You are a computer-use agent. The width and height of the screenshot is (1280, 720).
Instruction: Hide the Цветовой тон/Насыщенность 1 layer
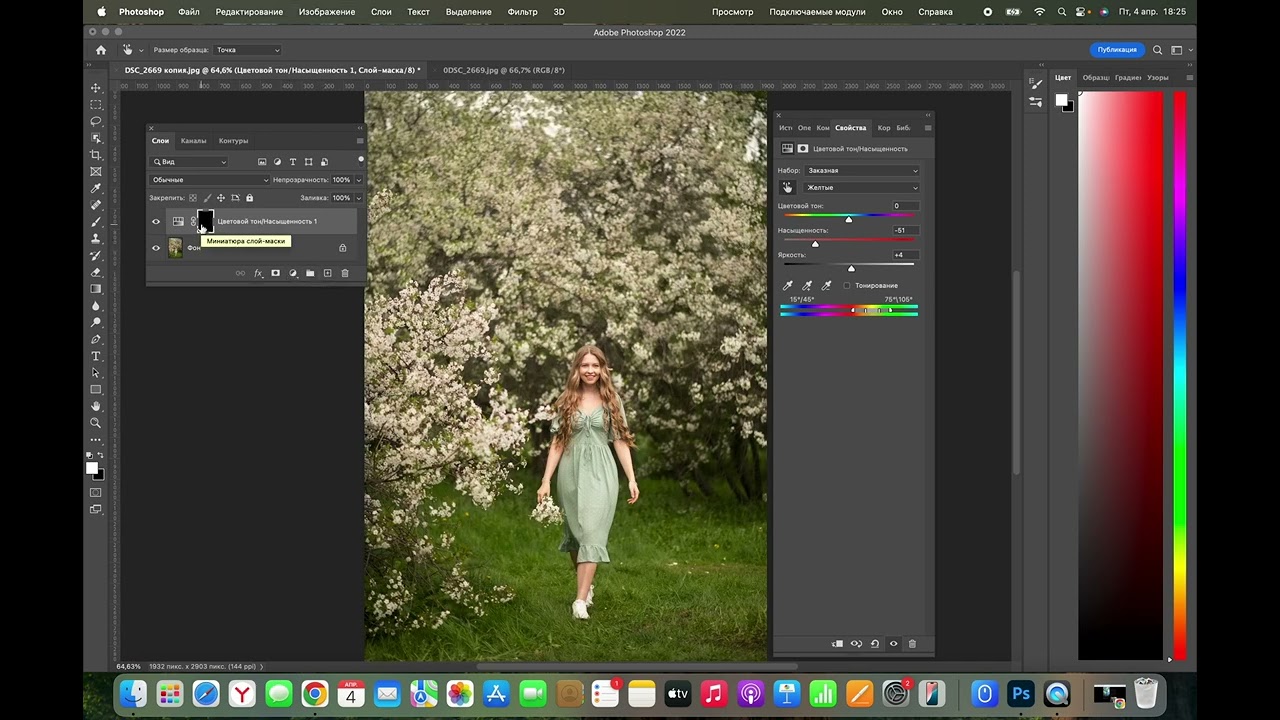pos(156,222)
